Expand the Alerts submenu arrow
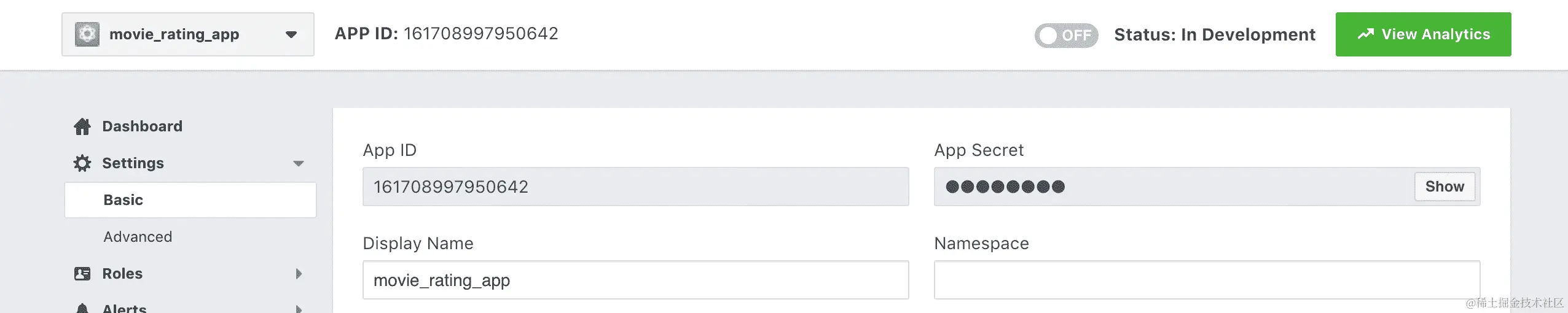1568x313 pixels. tap(299, 308)
